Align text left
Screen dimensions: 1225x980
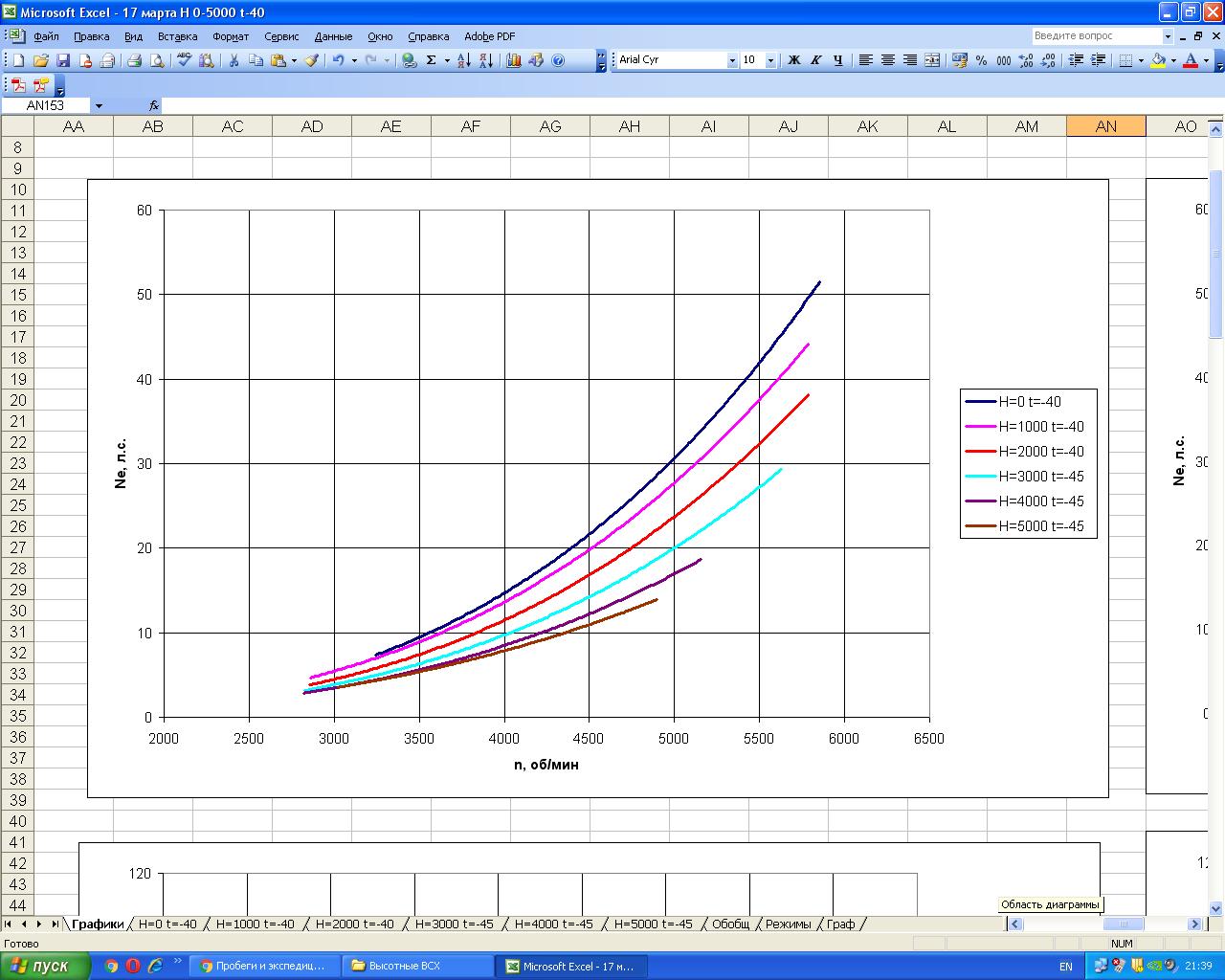click(865, 60)
